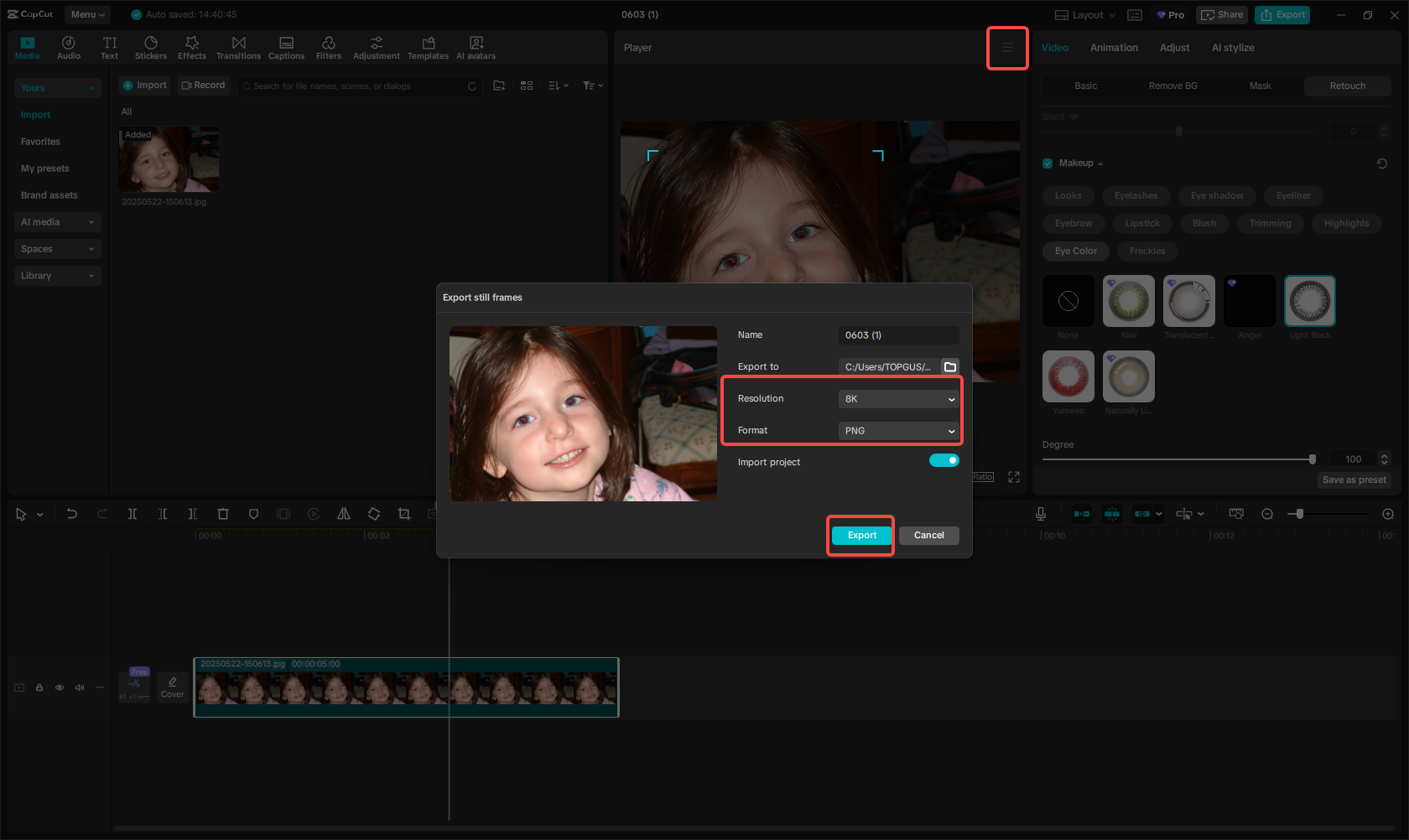This screenshot has height=840, width=1409.
Task: Open the Remove BG tab
Action: tap(1172, 86)
